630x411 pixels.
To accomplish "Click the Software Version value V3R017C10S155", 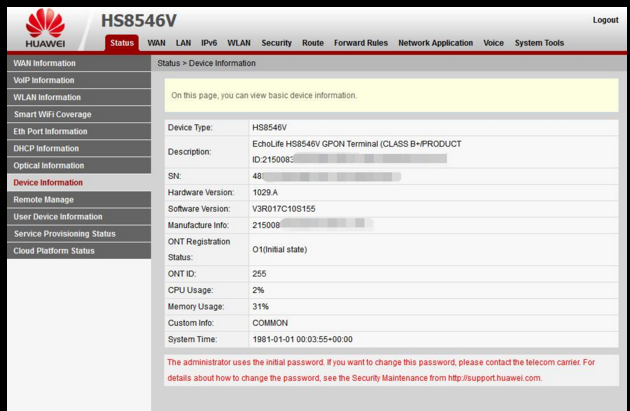I will pos(284,209).
